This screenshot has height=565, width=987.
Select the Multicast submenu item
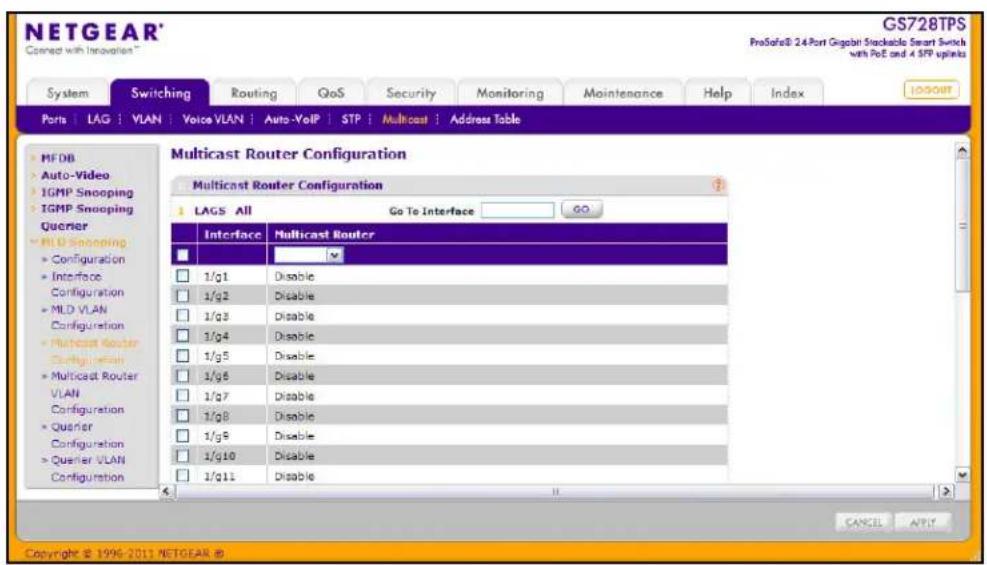405,119
